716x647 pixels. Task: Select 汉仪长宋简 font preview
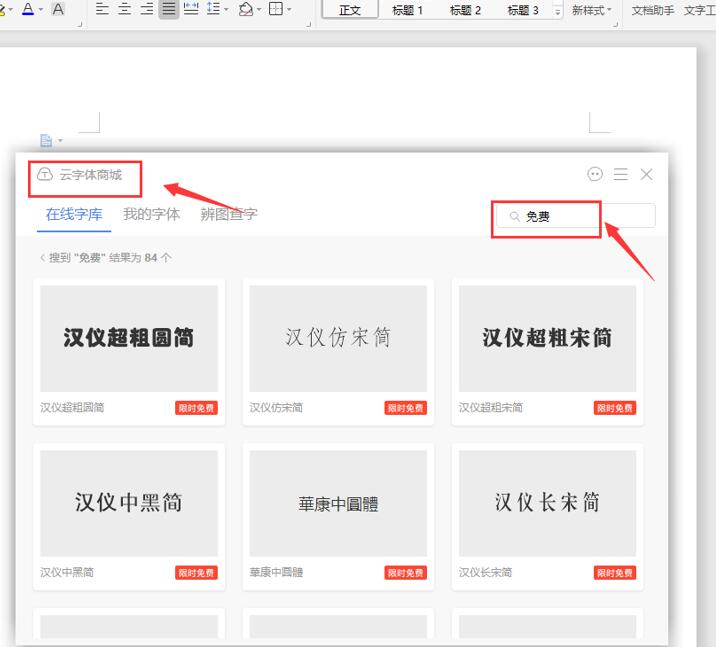pos(547,503)
